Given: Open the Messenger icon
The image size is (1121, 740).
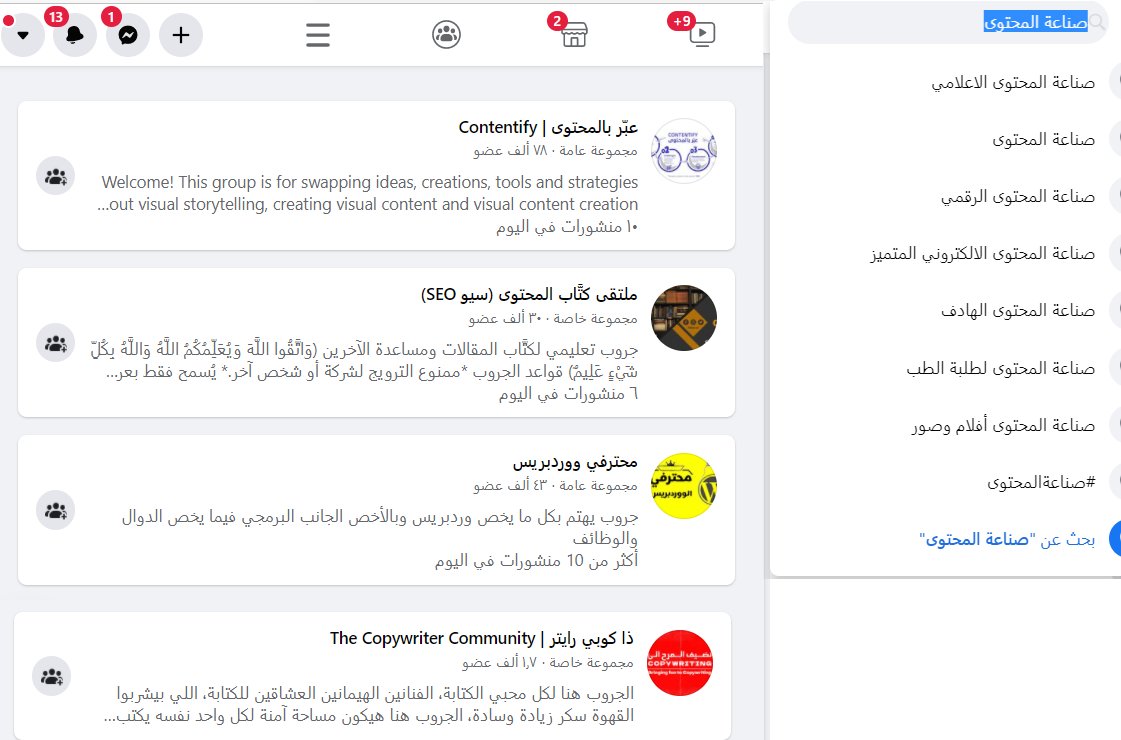Looking at the screenshot, I should tap(128, 34).
